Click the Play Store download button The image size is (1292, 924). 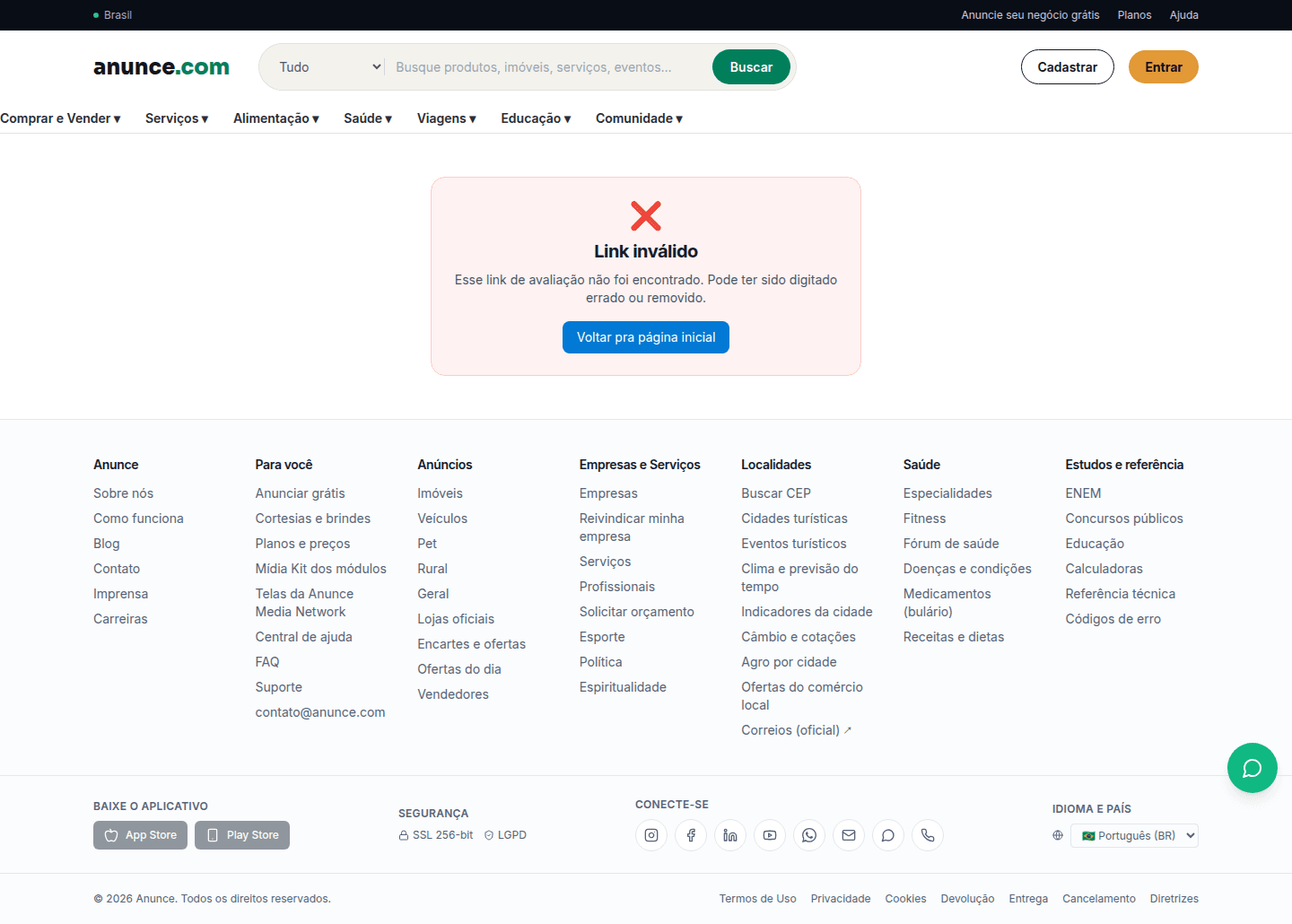pyautogui.click(x=242, y=835)
